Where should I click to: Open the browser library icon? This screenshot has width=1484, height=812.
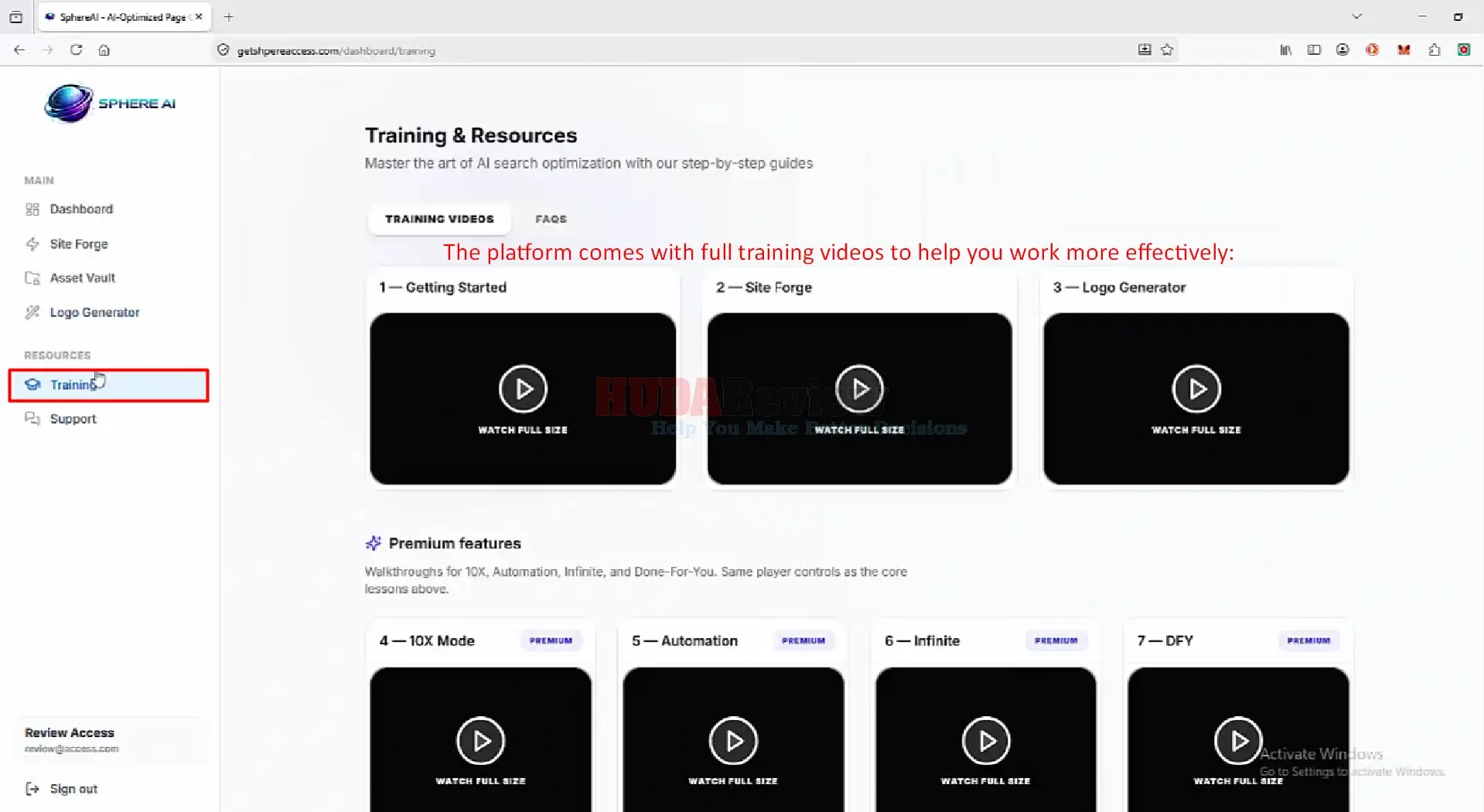point(1285,50)
